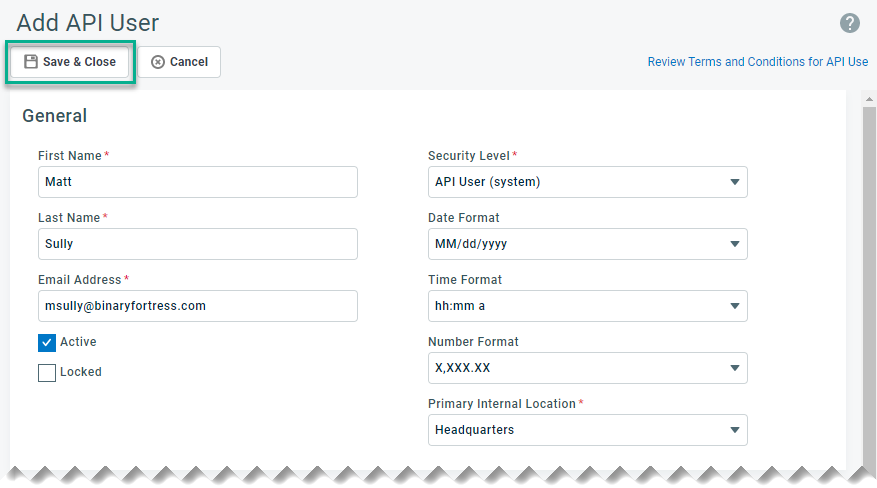This screenshot has width=877, height=488.
Task: Click the Number Format dropdown arrow
Action: 734,368
